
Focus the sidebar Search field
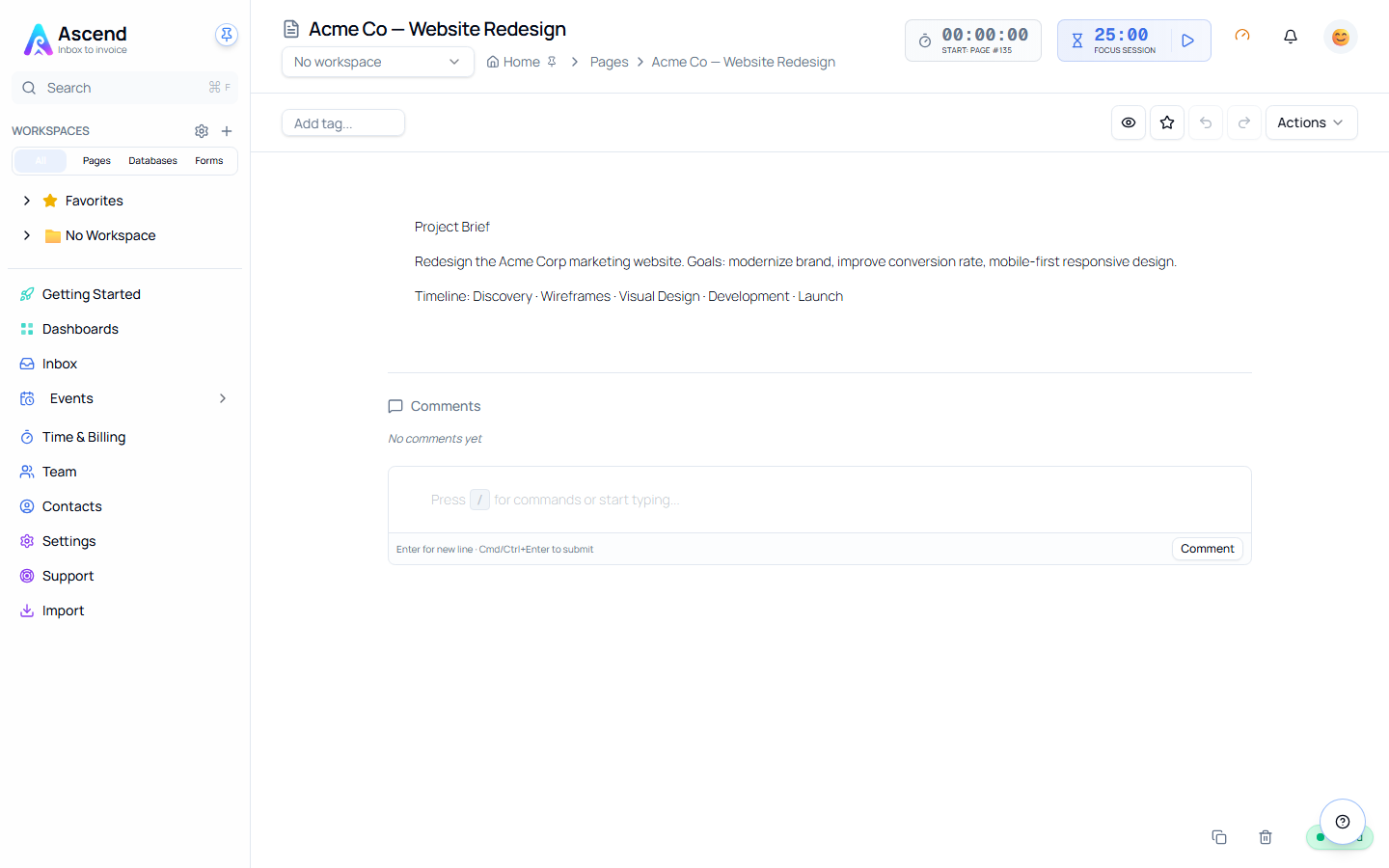click(124, 88)
